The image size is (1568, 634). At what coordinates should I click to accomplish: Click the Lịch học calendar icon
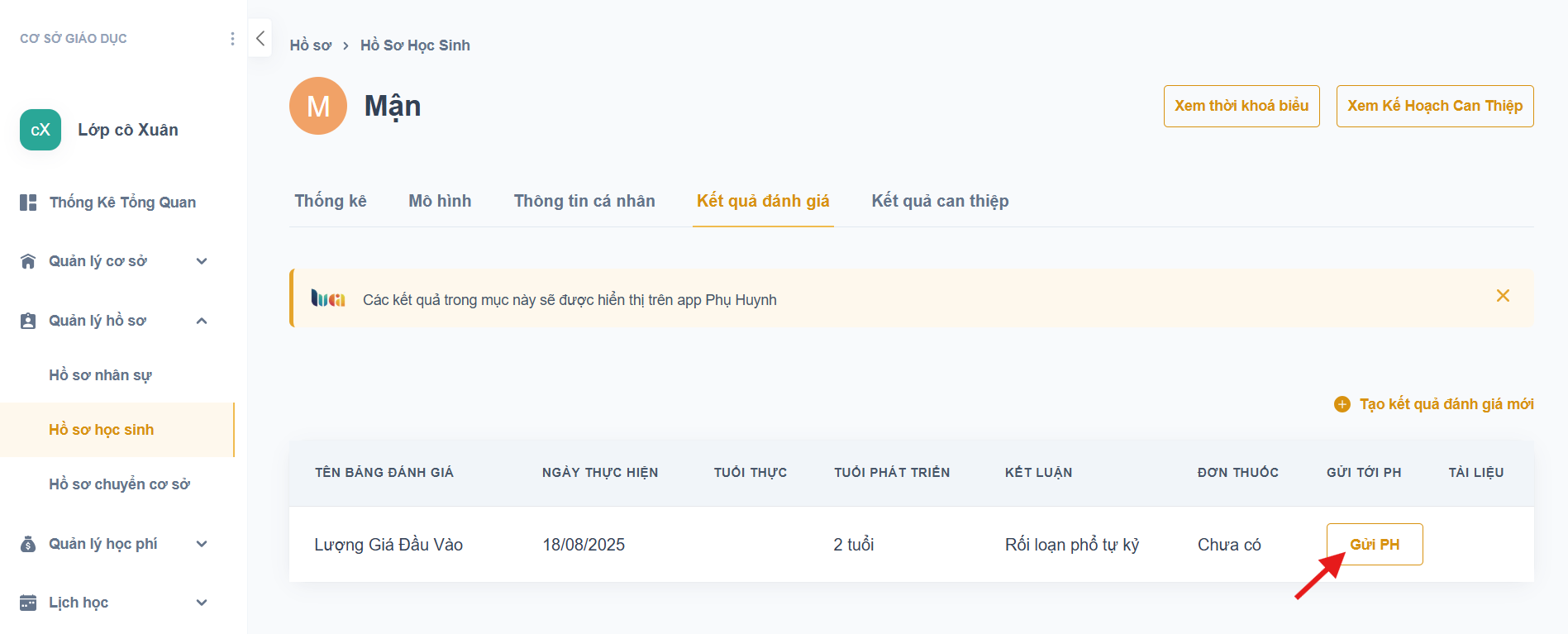[28, 603]
